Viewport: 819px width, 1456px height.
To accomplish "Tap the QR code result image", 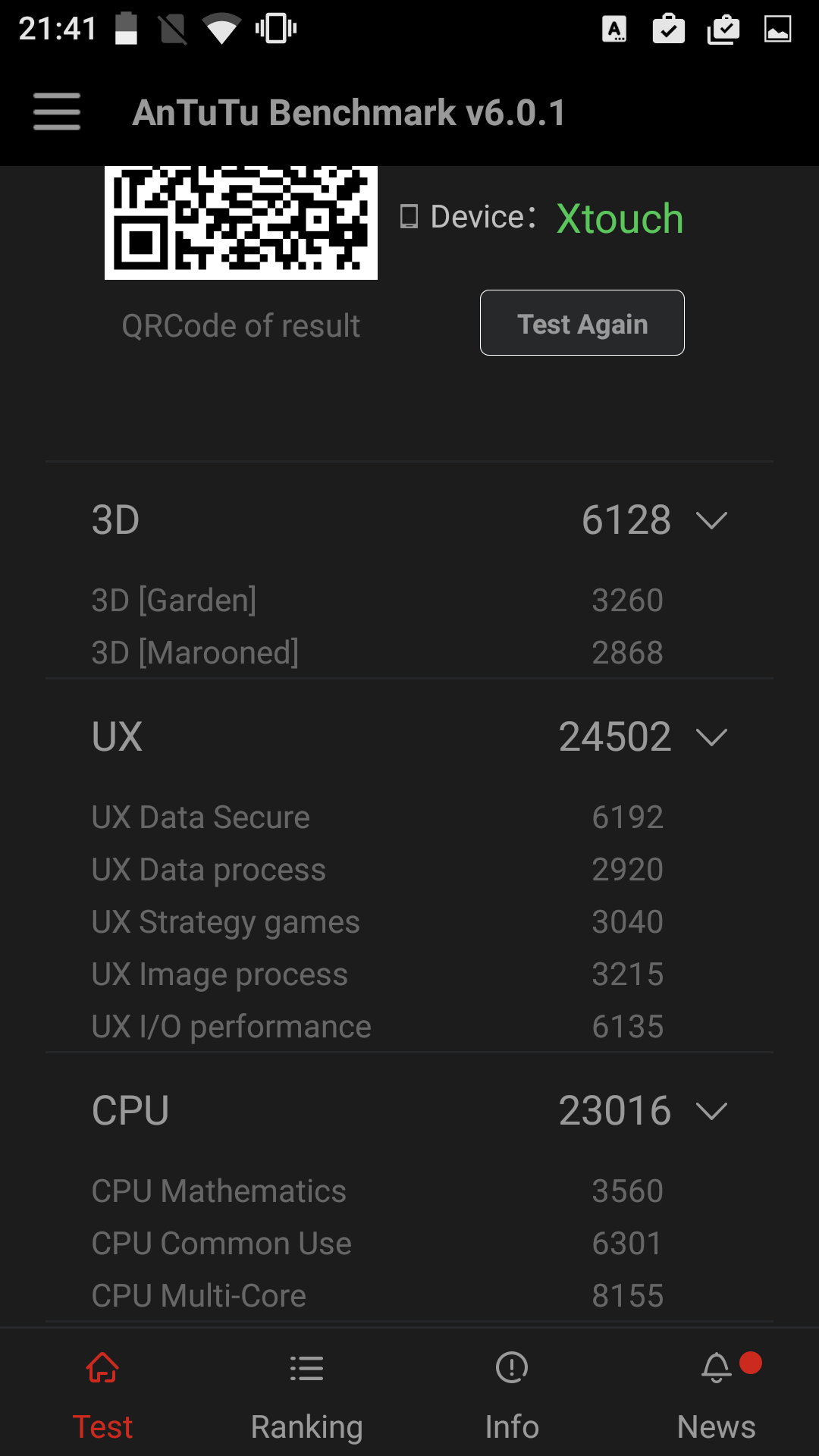I will (x=241, y=222).
